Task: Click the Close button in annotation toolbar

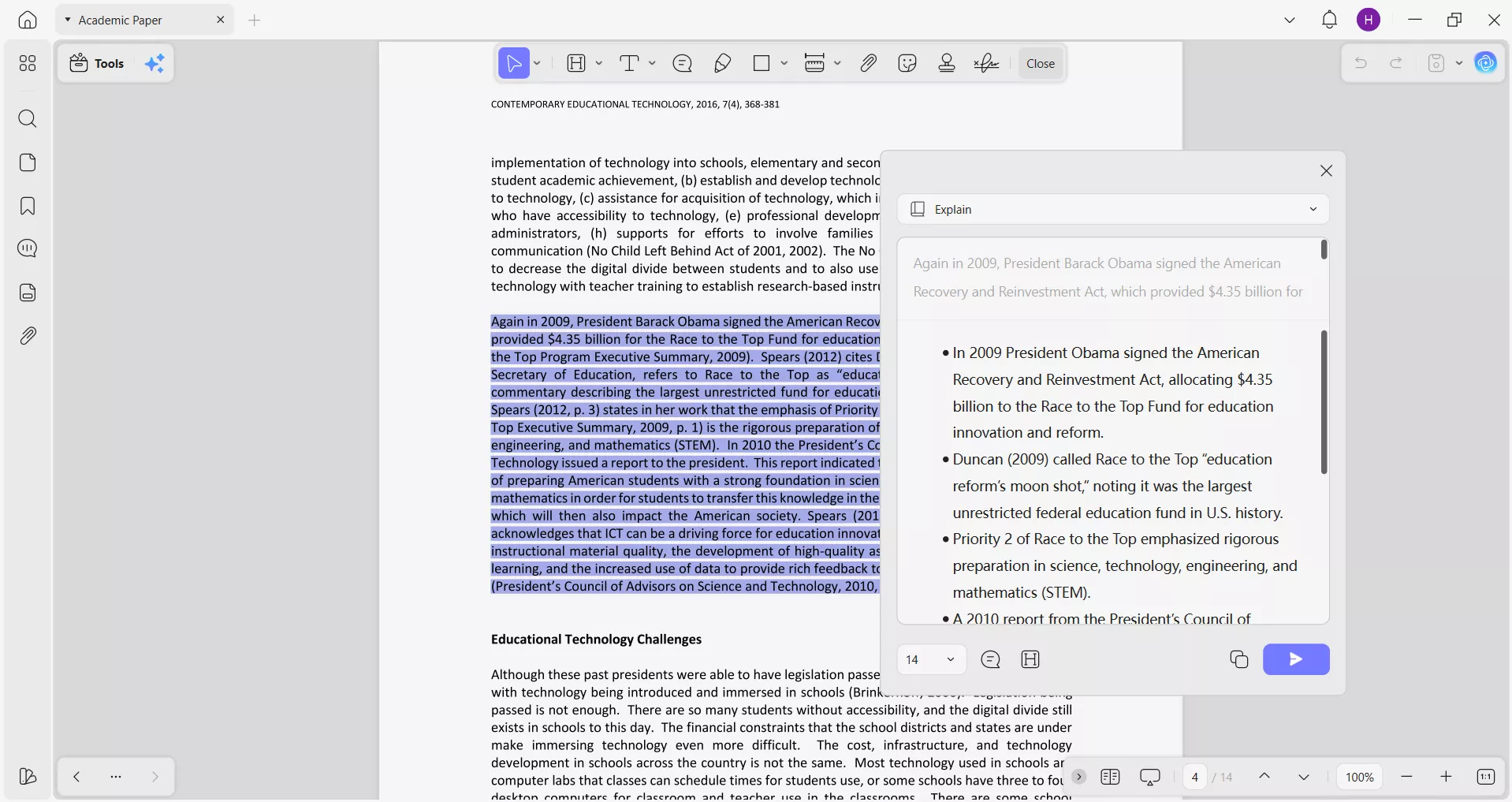Action: click(1040, 63)
